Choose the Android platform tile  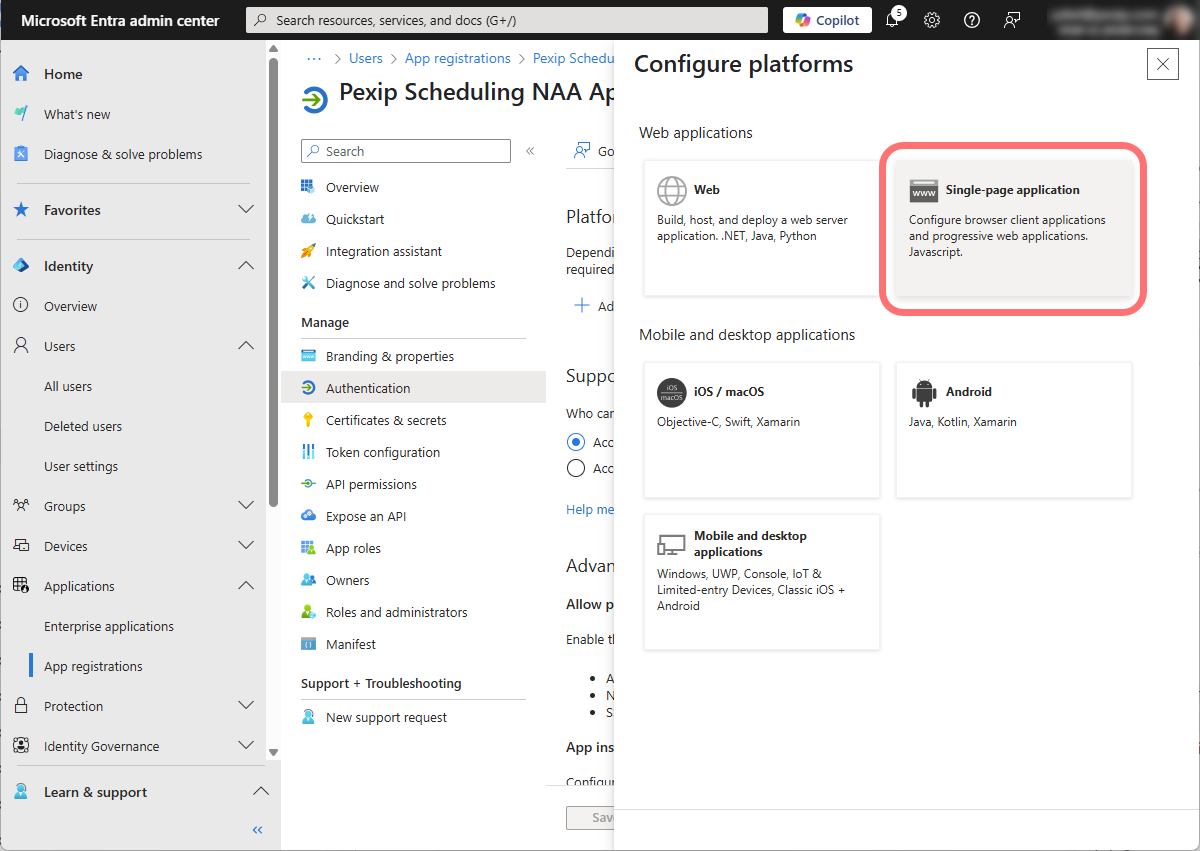[1013, 429]
